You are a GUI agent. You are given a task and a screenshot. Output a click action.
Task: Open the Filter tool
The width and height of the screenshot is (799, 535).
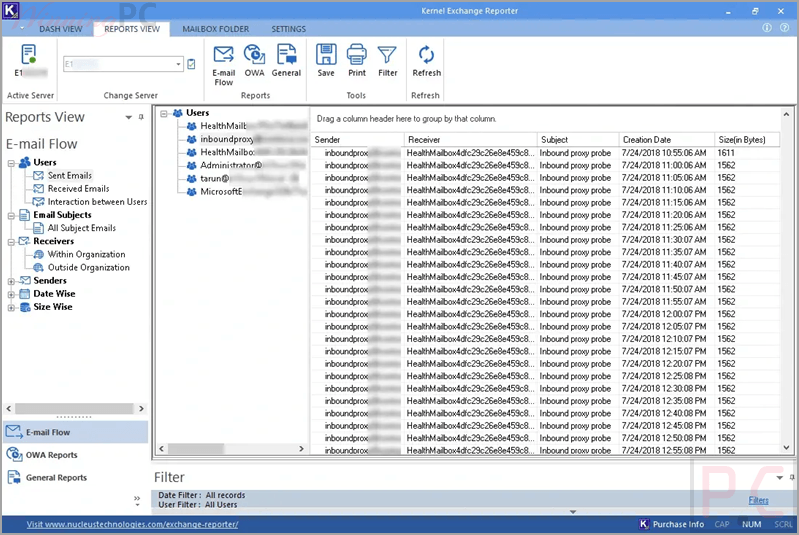pos(387,61)
